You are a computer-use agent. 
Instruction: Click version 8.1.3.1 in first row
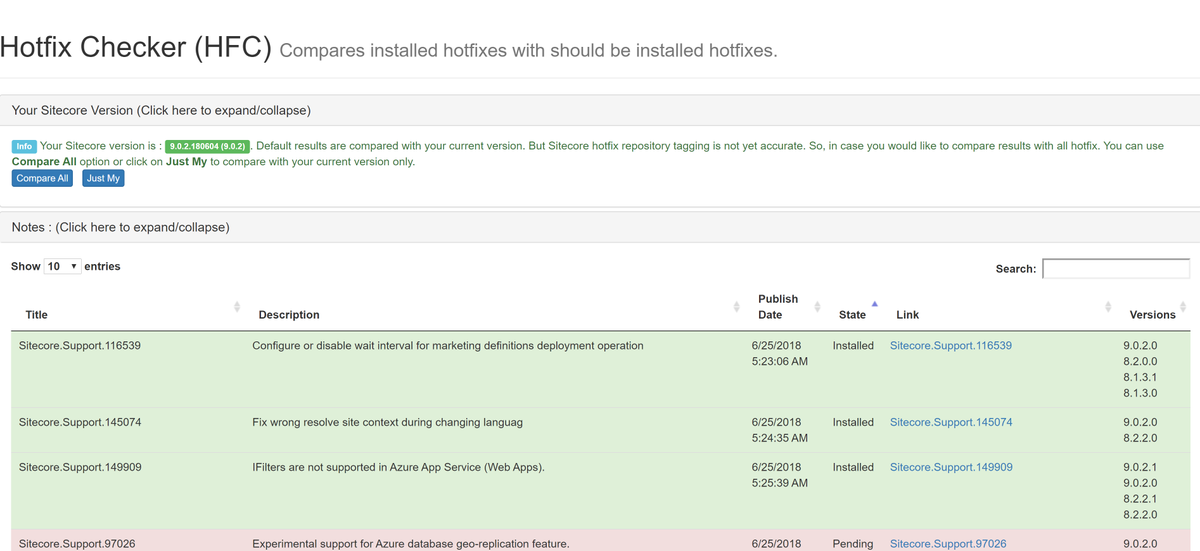[1140, 378]
